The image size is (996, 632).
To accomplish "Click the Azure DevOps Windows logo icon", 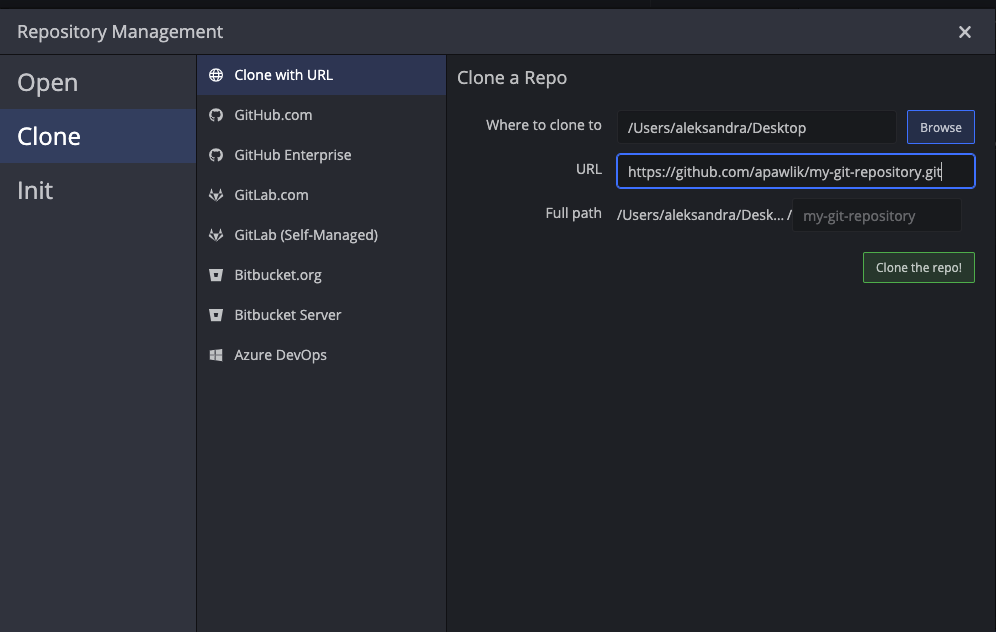I will (216, 355).
